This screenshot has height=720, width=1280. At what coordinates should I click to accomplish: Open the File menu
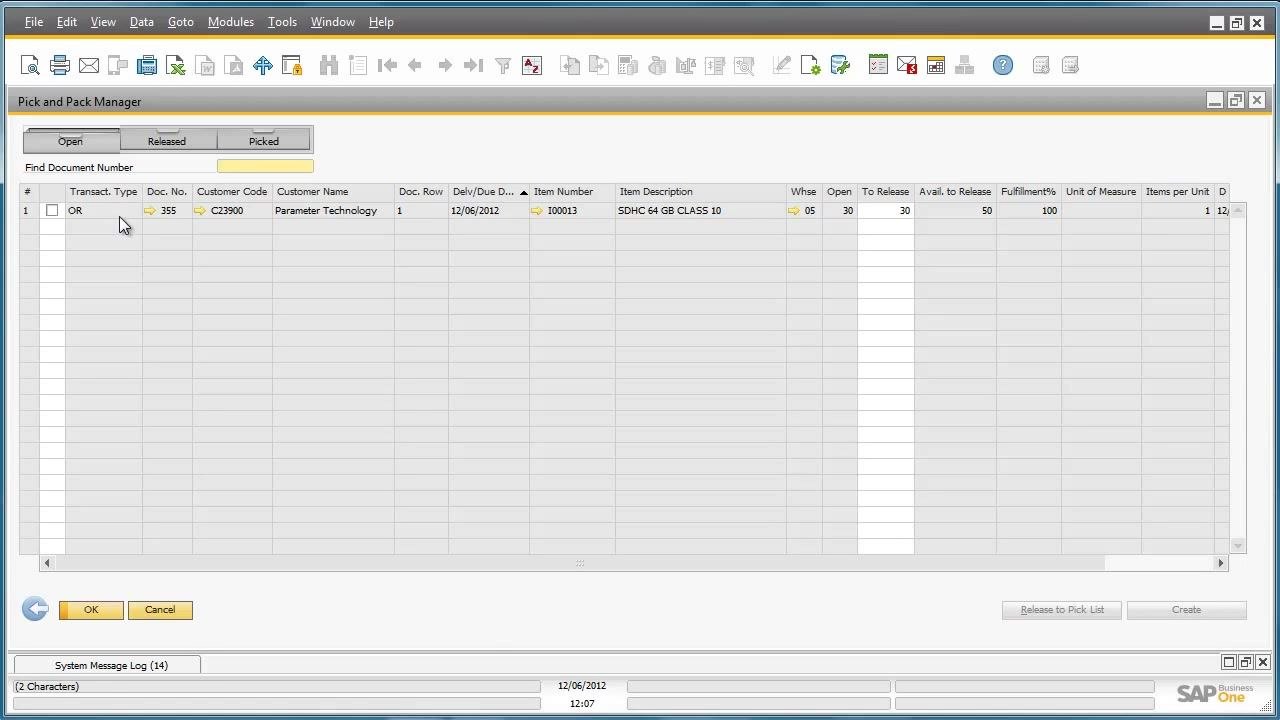(33, 22)
